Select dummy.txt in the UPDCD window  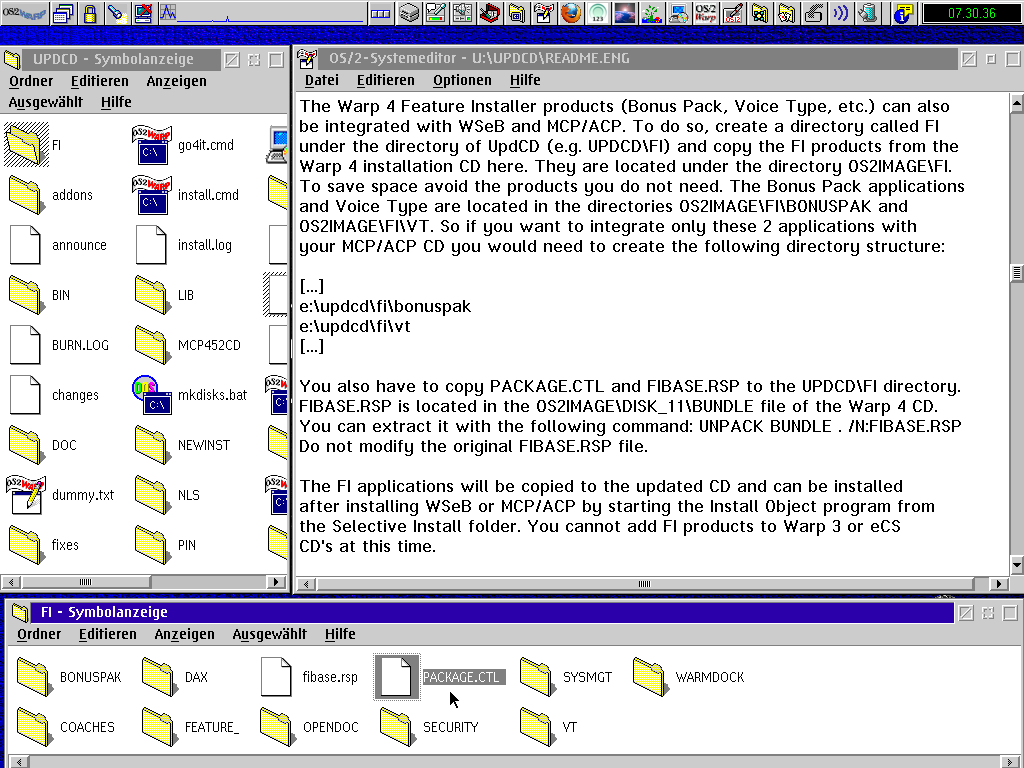pos(25,495)
